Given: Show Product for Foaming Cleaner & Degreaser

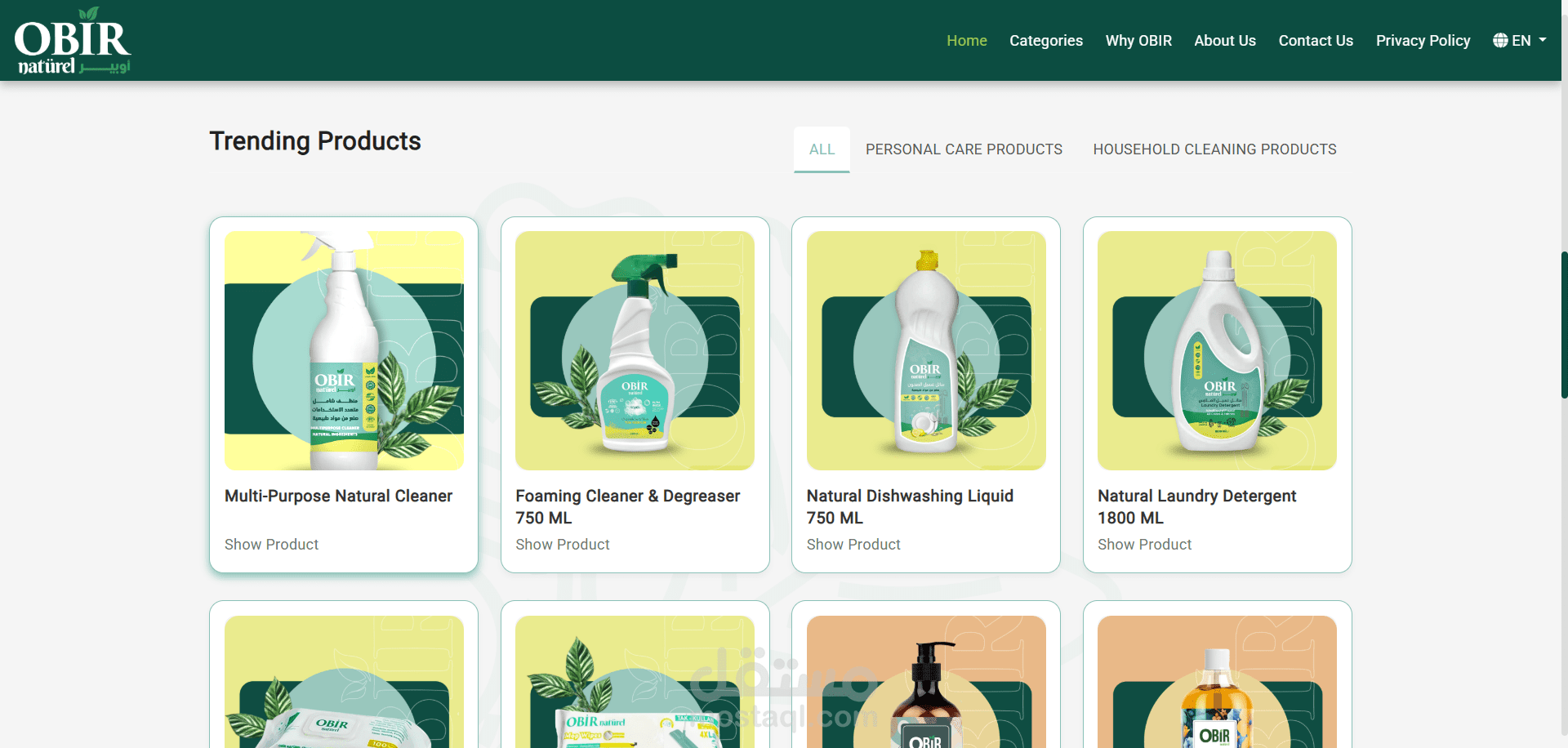Looking at the screenshot, I should pos(563,545).
